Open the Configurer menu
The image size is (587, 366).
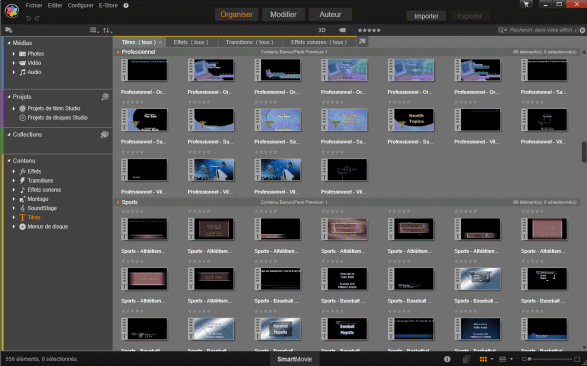point(80,6)
